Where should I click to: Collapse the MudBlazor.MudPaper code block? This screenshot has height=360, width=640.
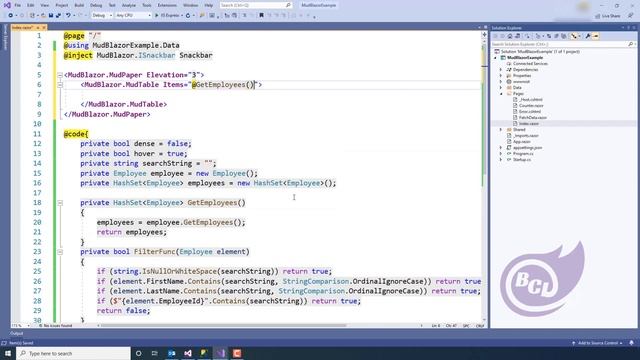(x=60, y=75)
